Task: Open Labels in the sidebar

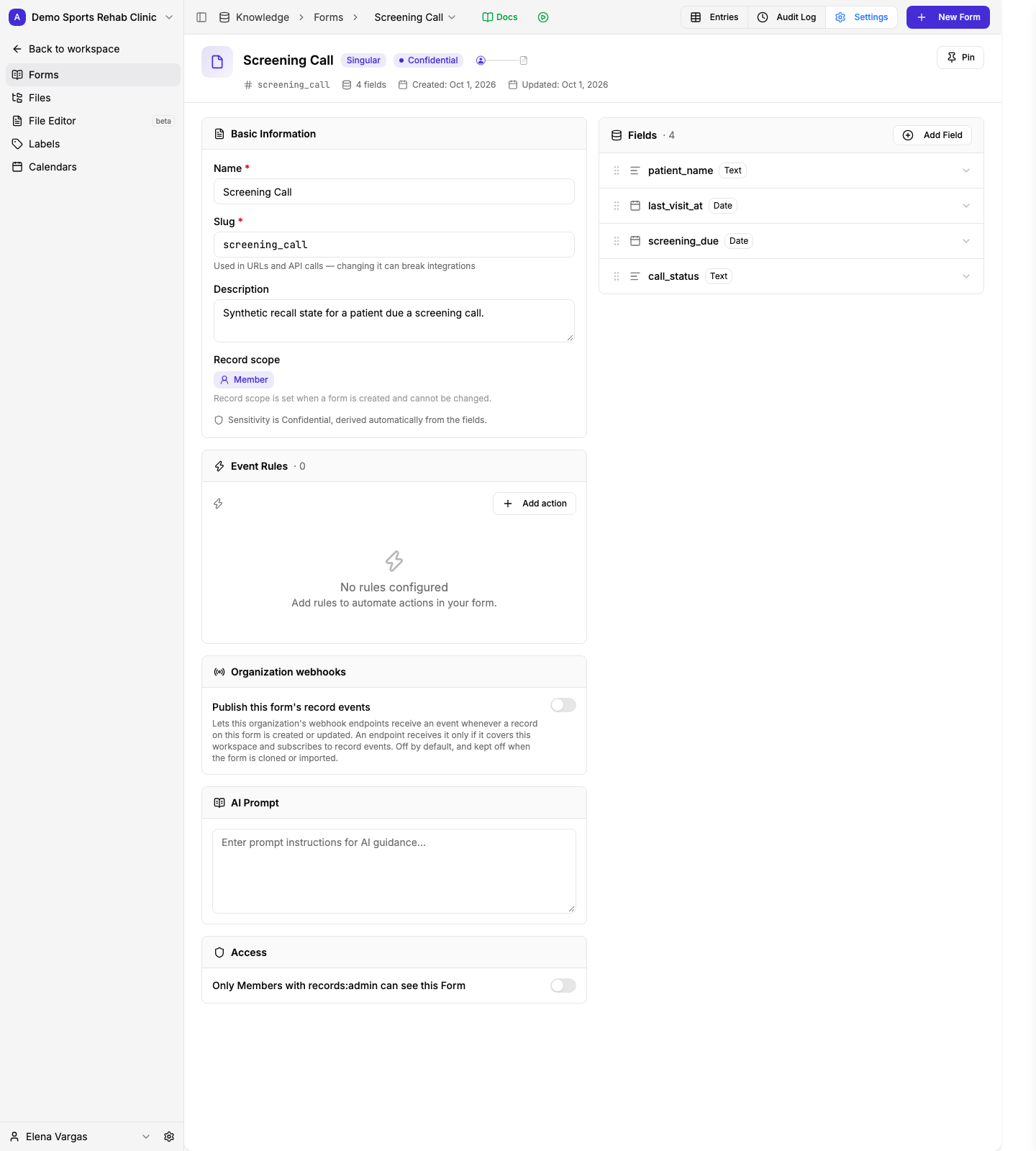Action: coord(93,144)
